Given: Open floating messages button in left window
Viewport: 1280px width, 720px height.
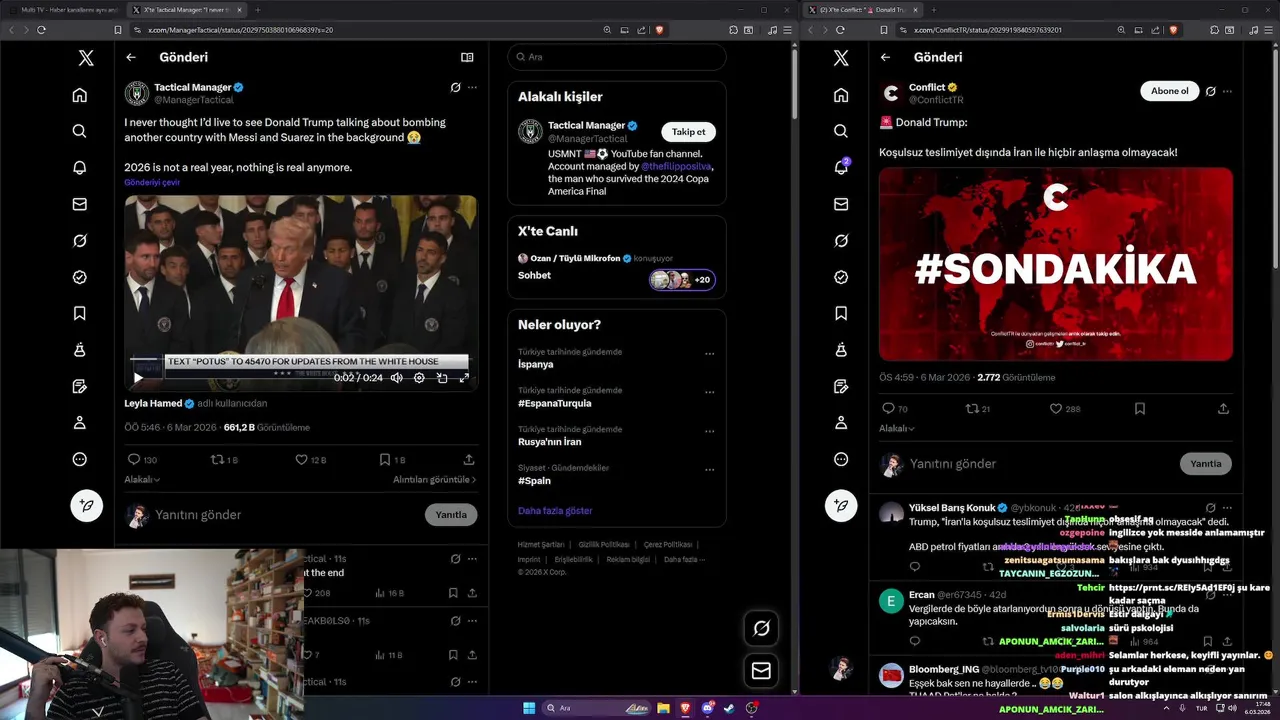Looking at the screenshot, I should coord(761,671).
